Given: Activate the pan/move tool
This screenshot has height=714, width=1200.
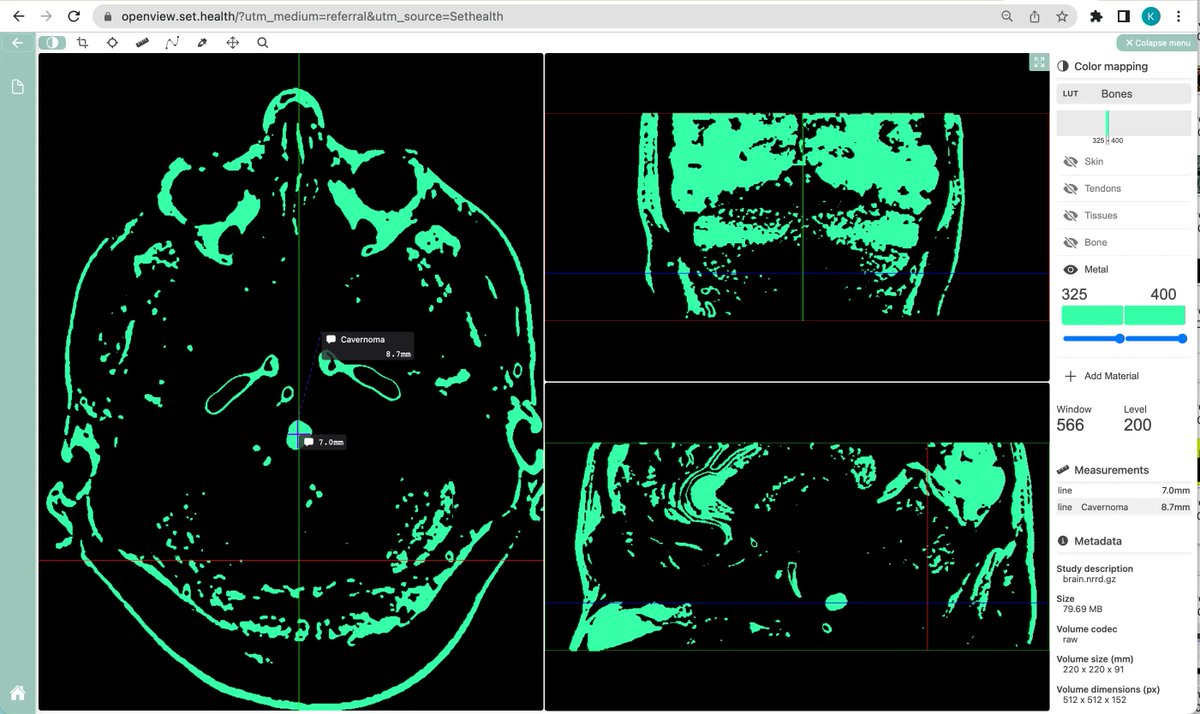Looking at the screenshot, I should tap(231, 42).
